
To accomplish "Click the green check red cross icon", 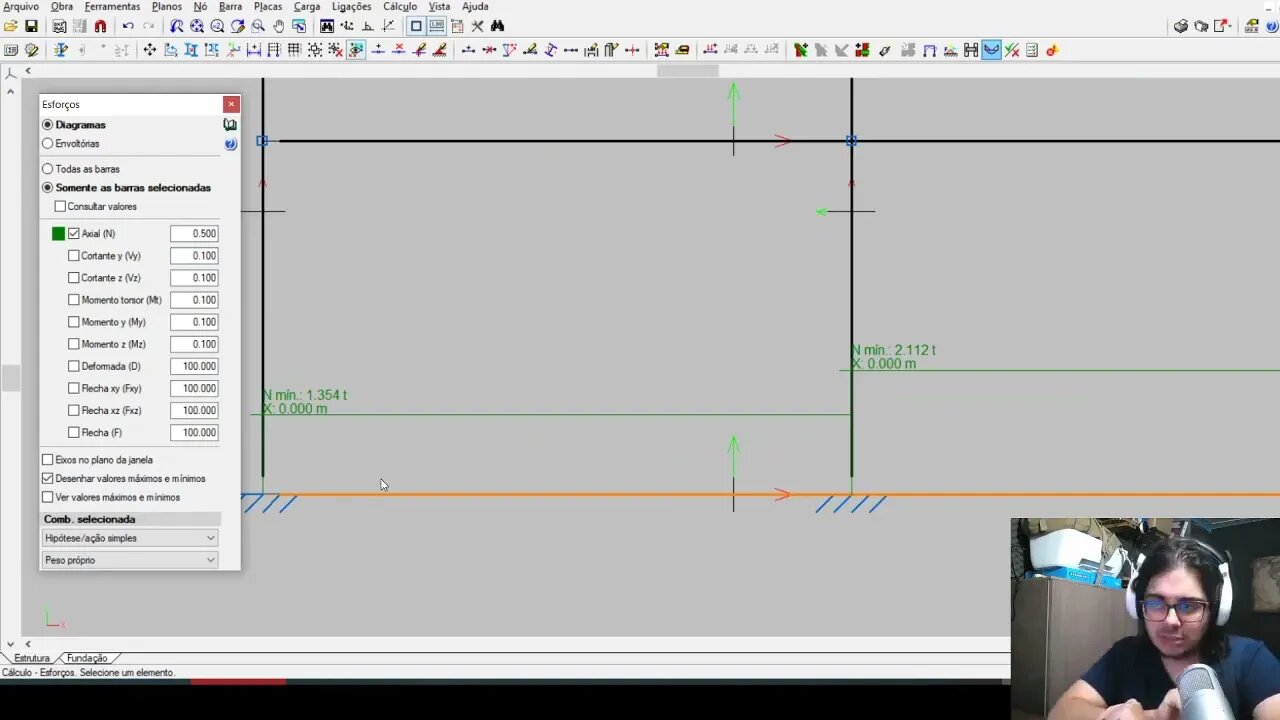I will tap(1012, 50).
